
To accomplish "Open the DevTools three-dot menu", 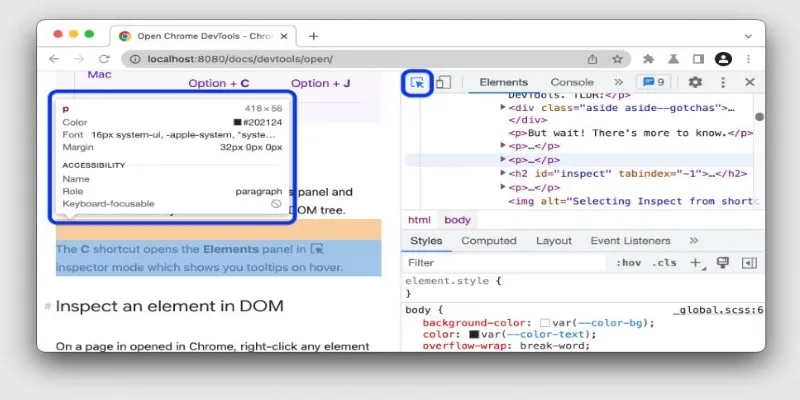I will tap(723, 82).
